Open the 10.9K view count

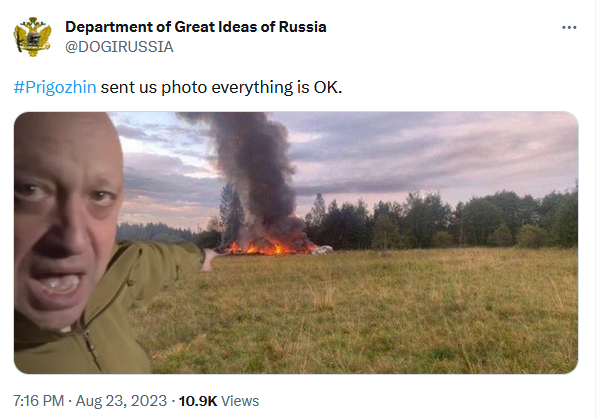[197, 401]
